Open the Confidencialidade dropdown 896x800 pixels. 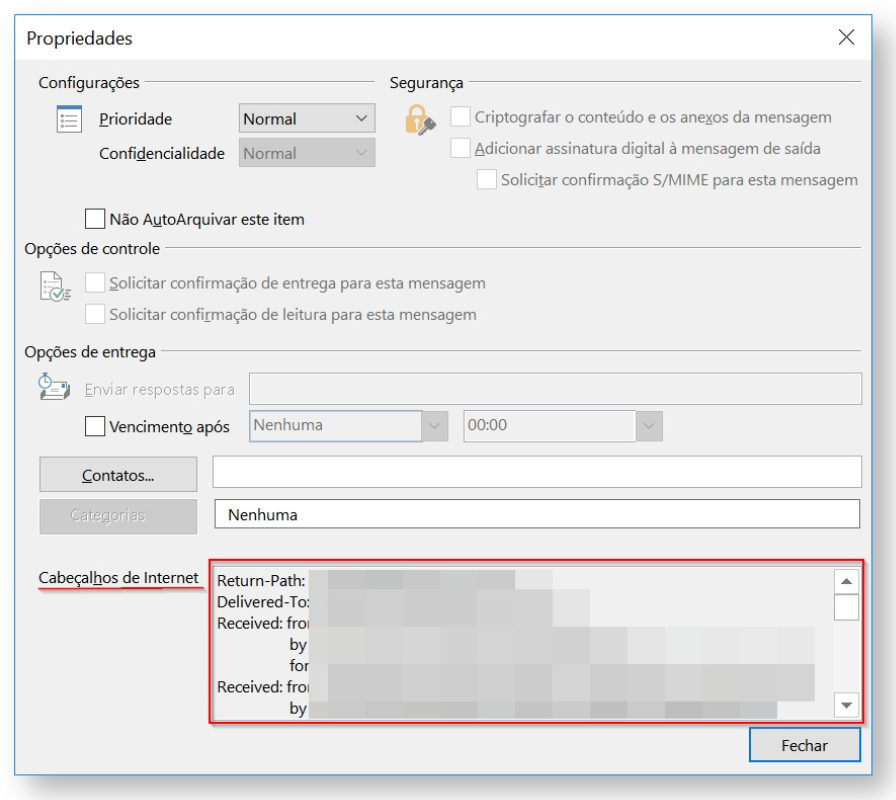(307, 153)
